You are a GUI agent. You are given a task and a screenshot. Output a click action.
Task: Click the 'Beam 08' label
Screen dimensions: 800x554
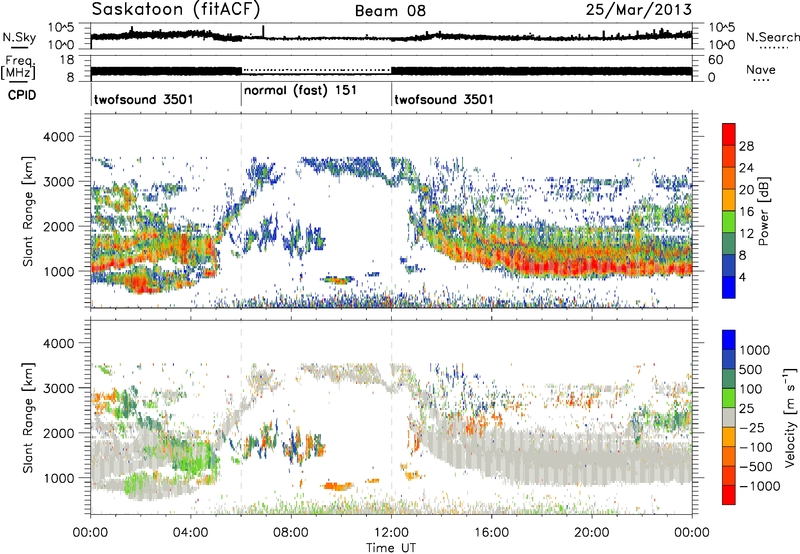pos(390,11)
